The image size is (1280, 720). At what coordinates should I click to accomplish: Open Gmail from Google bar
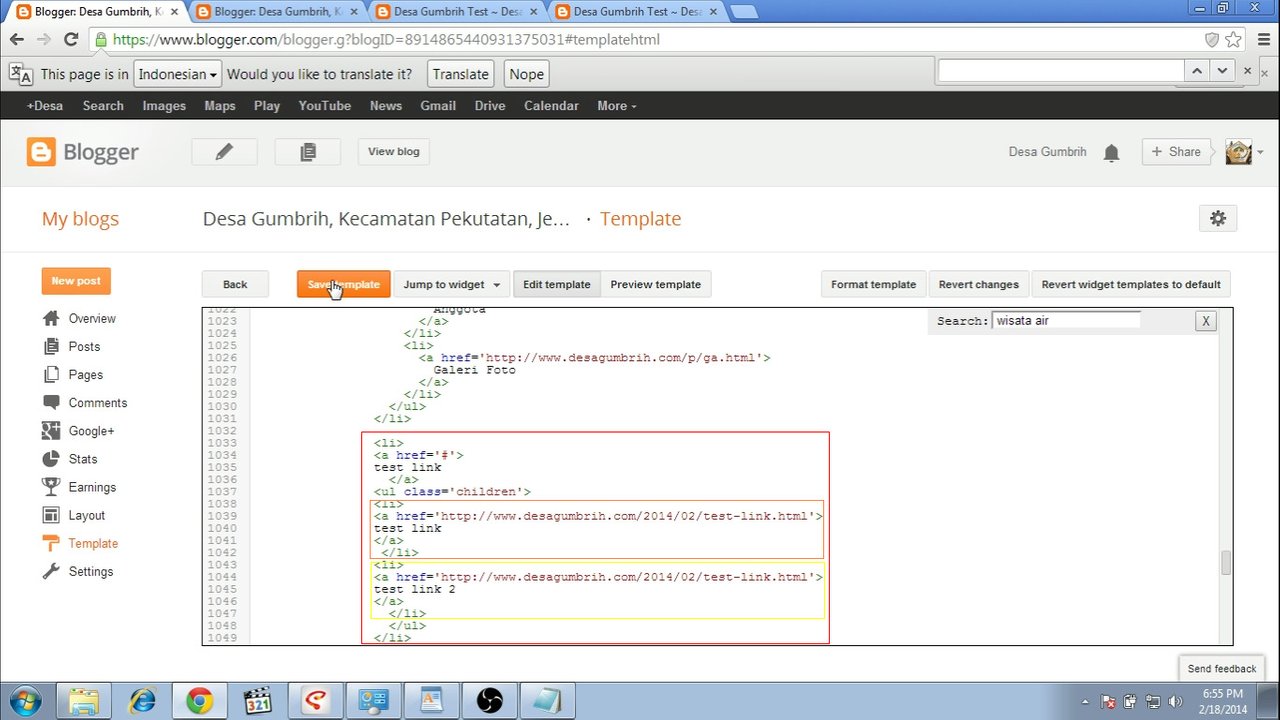click(437, 106)
